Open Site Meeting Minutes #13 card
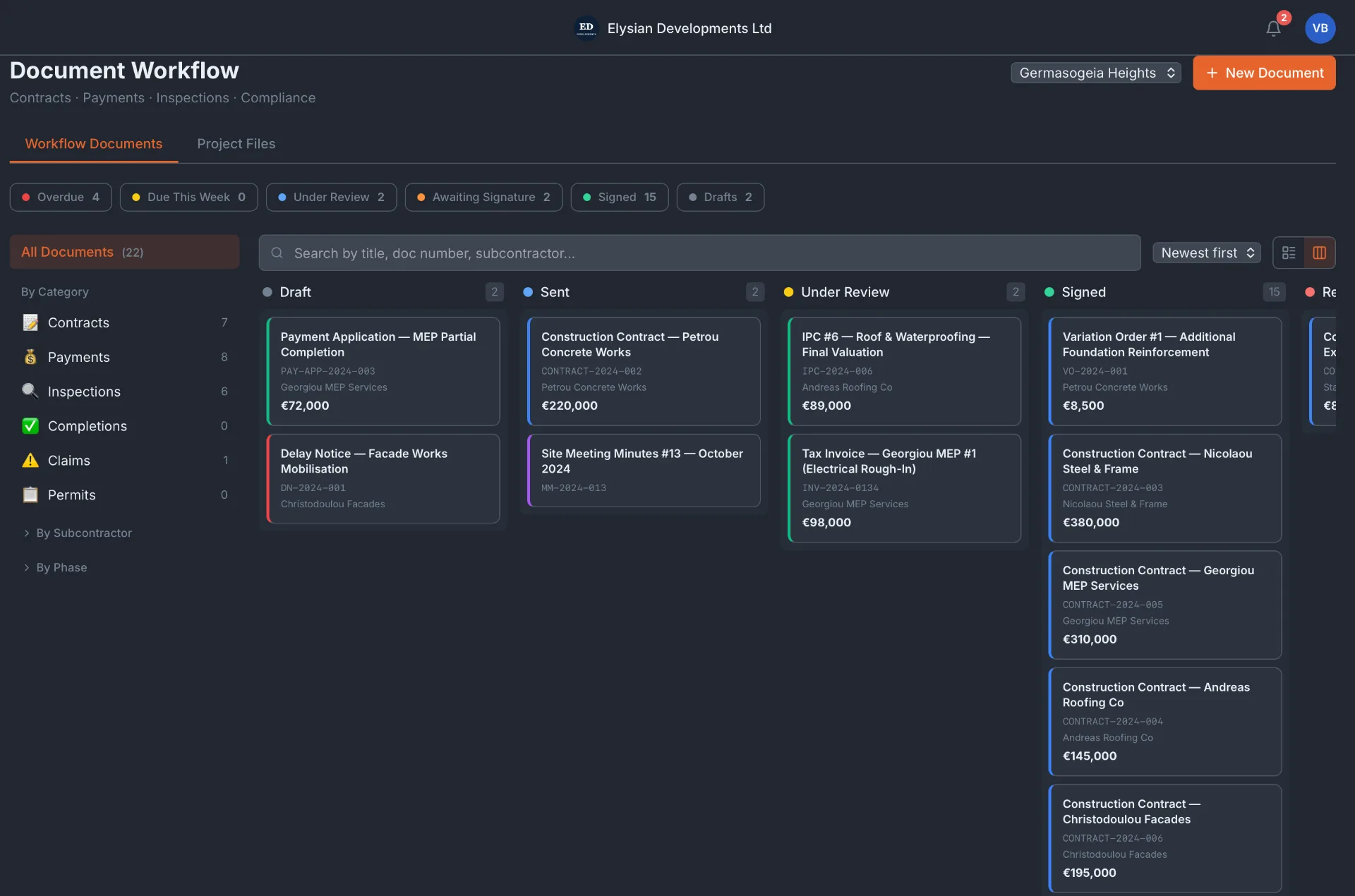This screenshot has height=896, width=1355. (x=644, y=470)
